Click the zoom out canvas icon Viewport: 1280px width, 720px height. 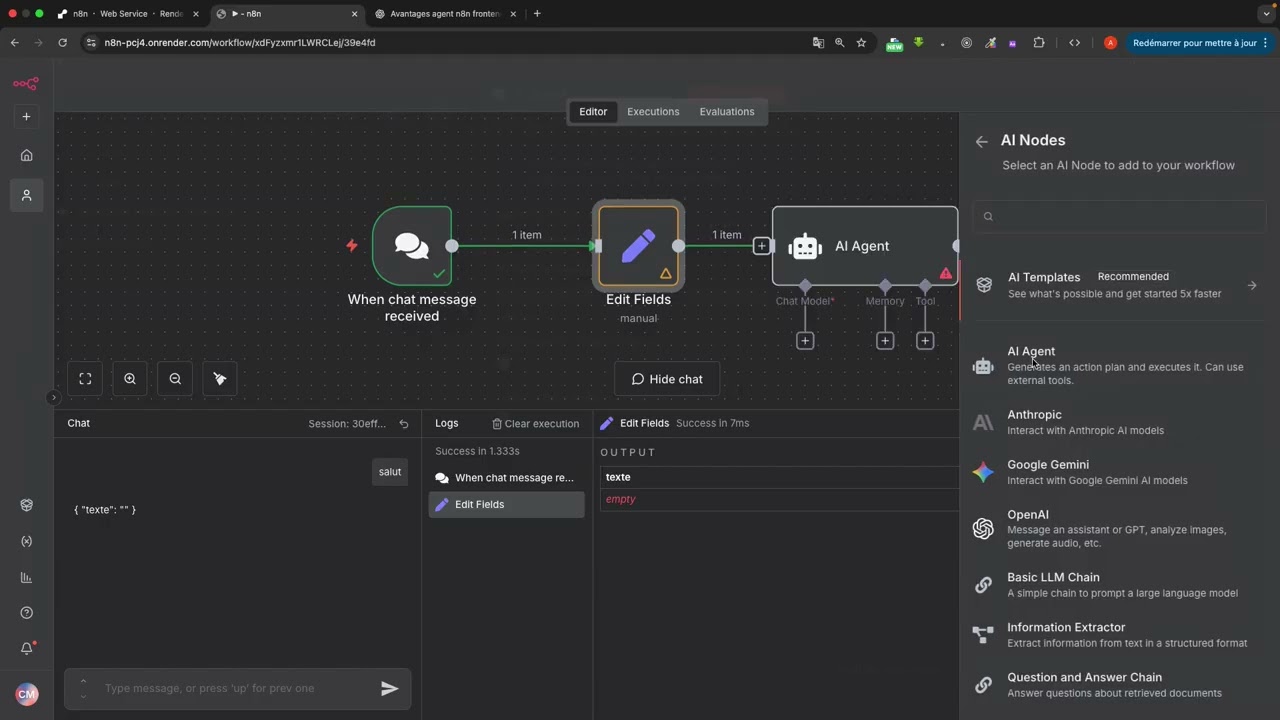pyautogui.click(x=175, y=379)
